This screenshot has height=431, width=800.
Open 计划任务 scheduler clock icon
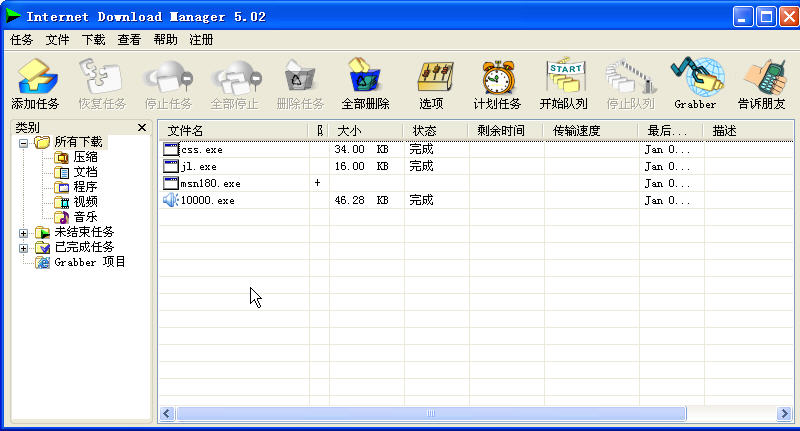coord(498,78)
